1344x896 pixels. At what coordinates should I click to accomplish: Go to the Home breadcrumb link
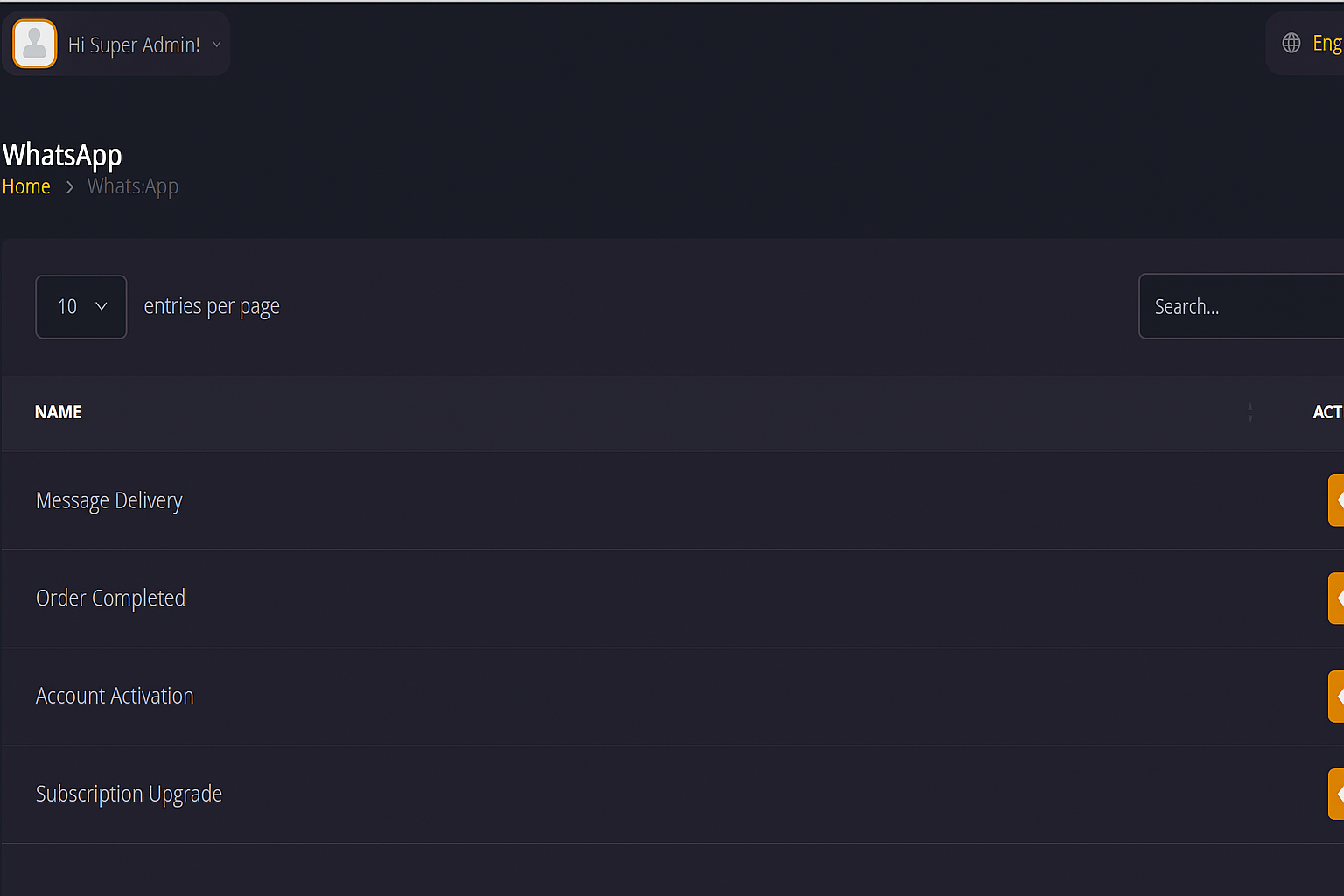[26, 186]
